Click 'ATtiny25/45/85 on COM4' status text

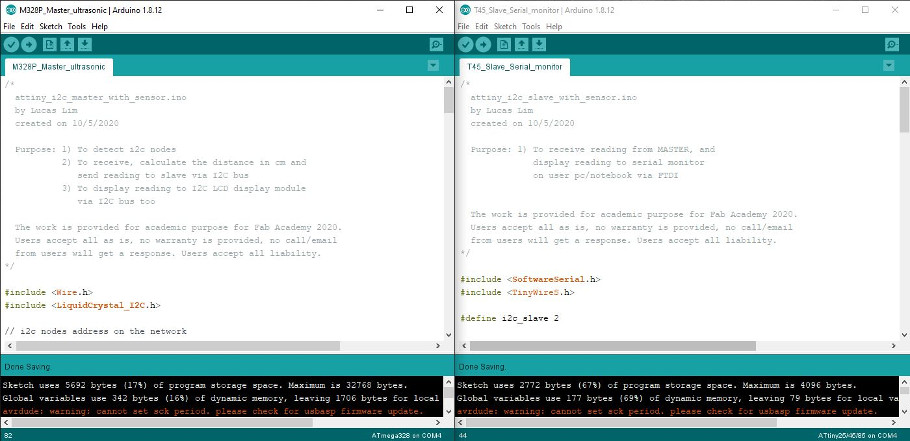point(858,436)
